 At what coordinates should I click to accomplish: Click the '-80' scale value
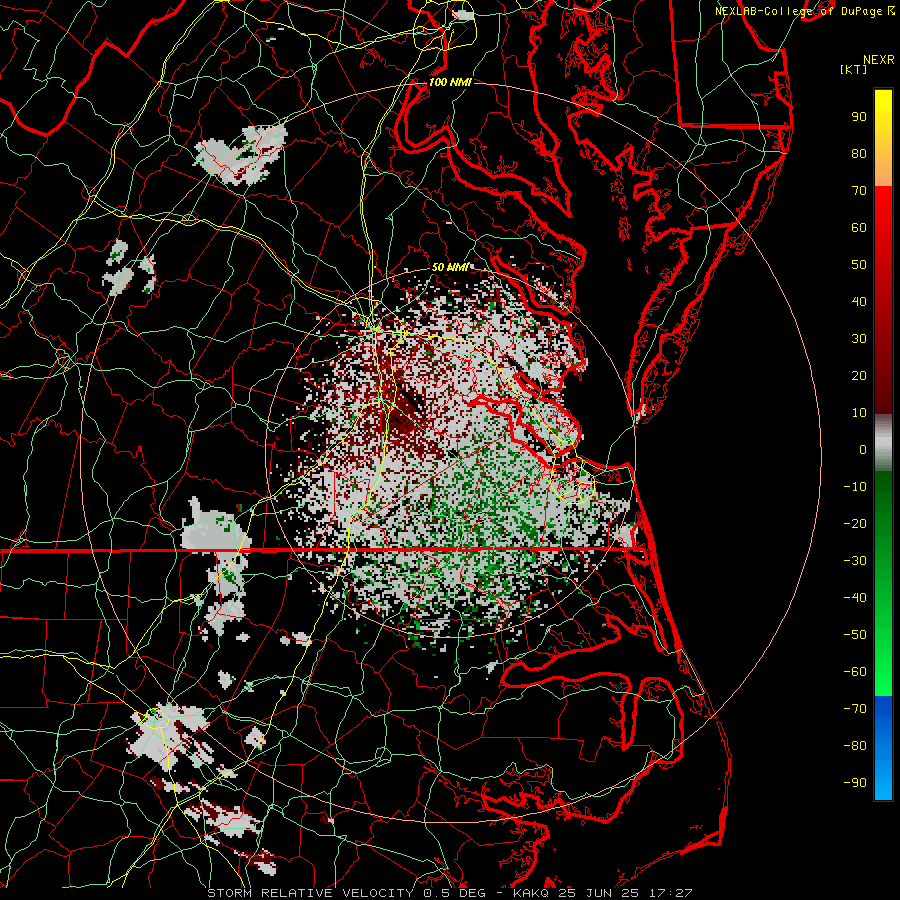coord(855,746)
